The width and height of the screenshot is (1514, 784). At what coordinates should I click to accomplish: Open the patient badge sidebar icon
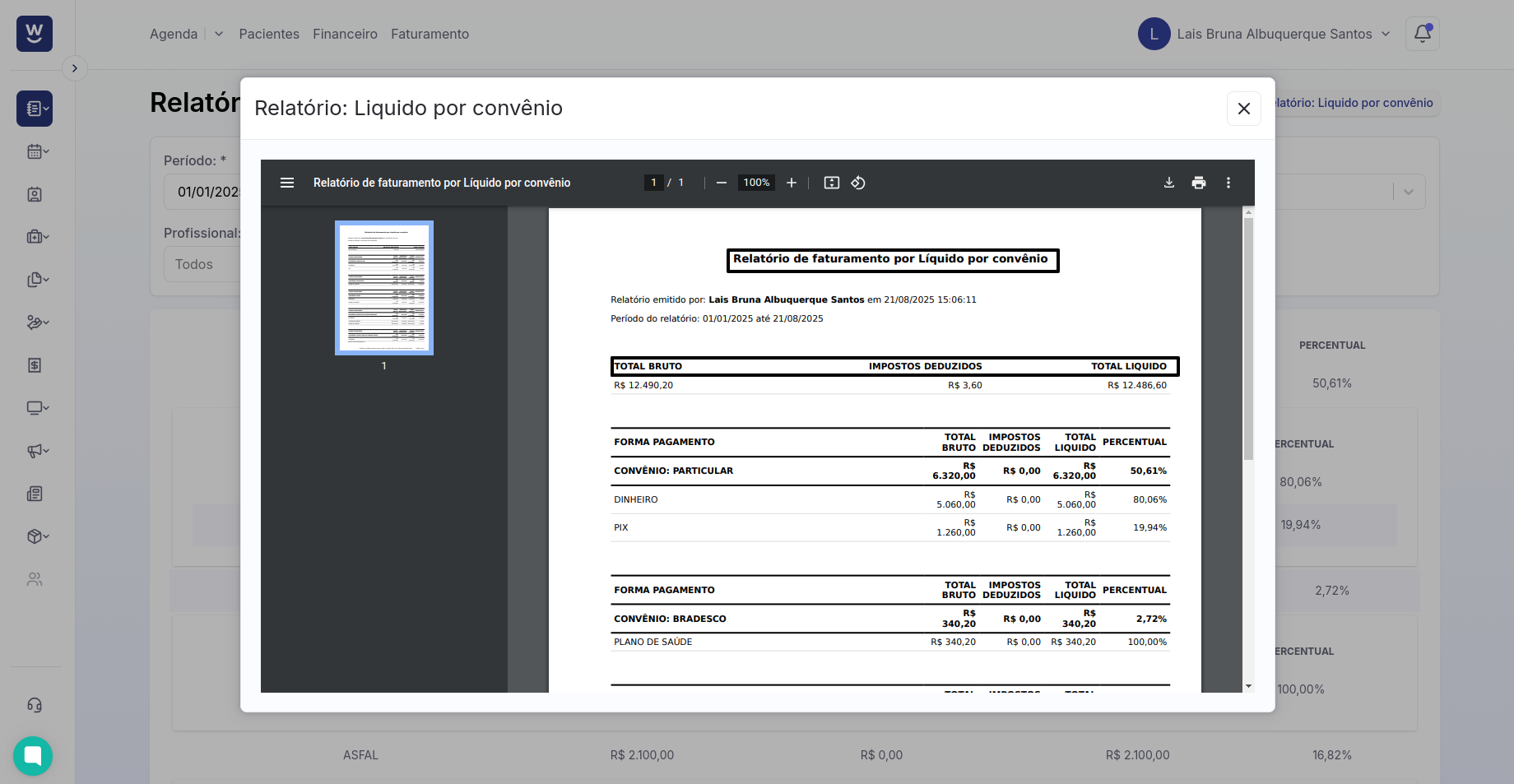pos(35,194)
